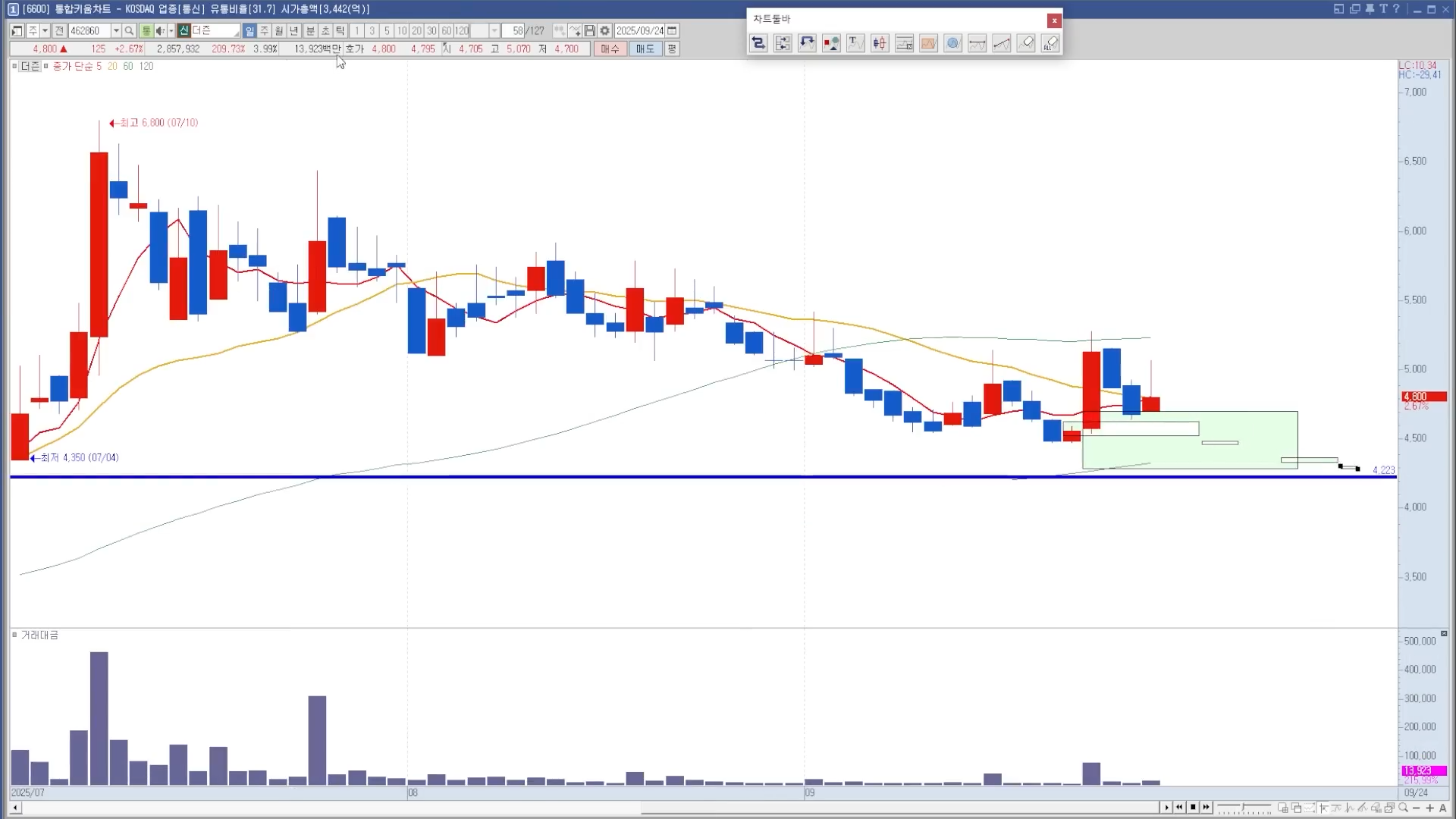This screenshot has width=1456, height=819.
Task: Open the date picker calendar icon
Action: coord(672,31)
